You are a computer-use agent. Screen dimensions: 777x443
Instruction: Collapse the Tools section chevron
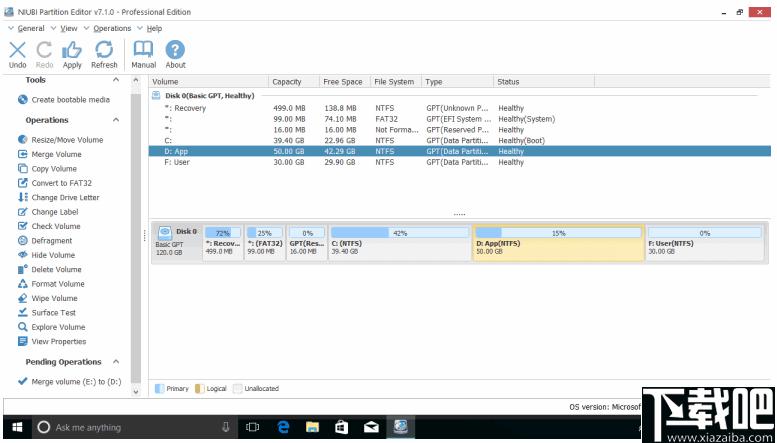click(x=115, y=80)
